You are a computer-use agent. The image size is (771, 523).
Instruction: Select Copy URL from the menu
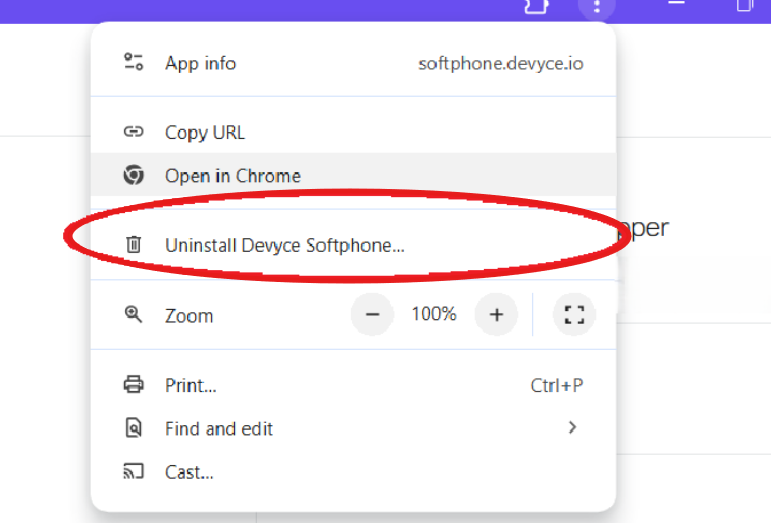353,132
